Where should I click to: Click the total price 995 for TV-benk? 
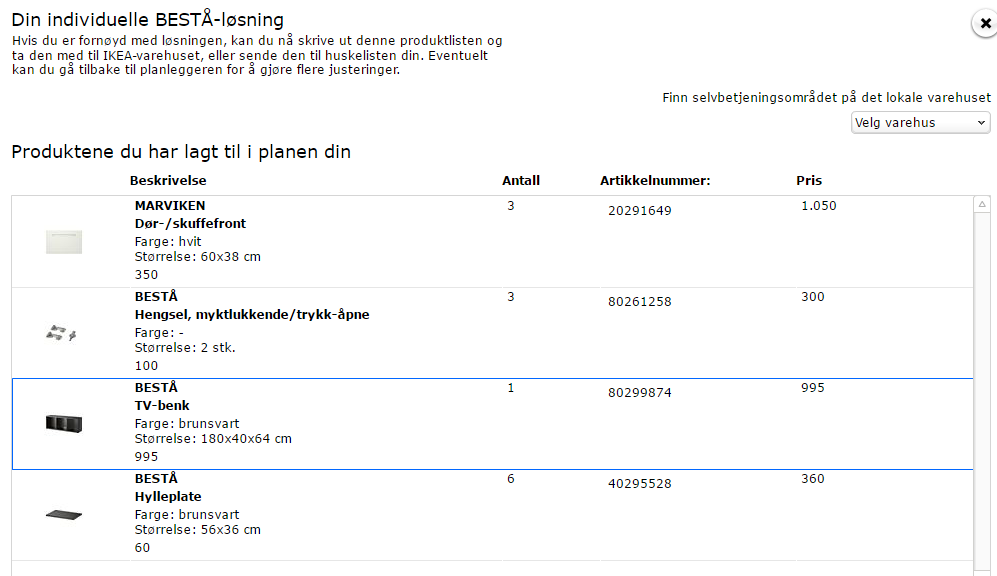tap(813, 388)
